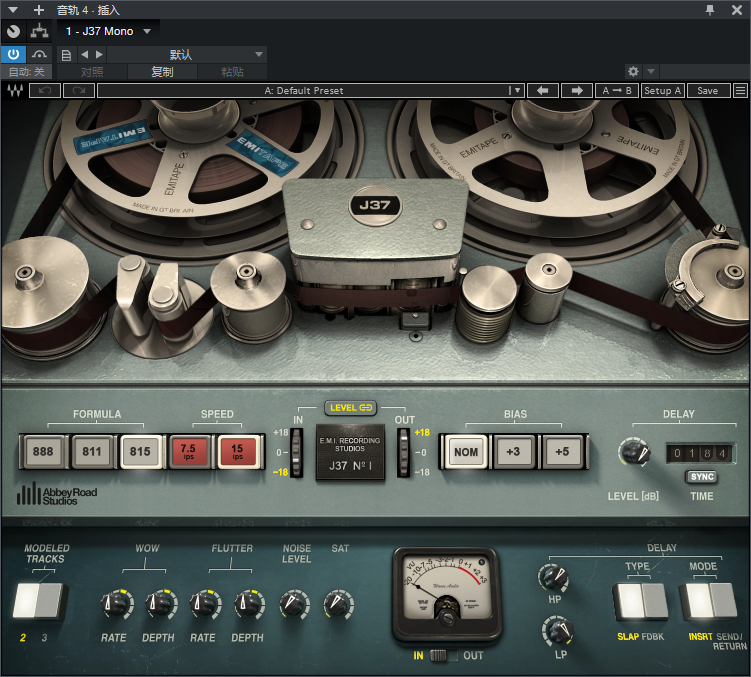The height and width of the screenshot is (677, 751).
Task: Click the 自动: 关 automation button
Action: [x=27, y=72]
